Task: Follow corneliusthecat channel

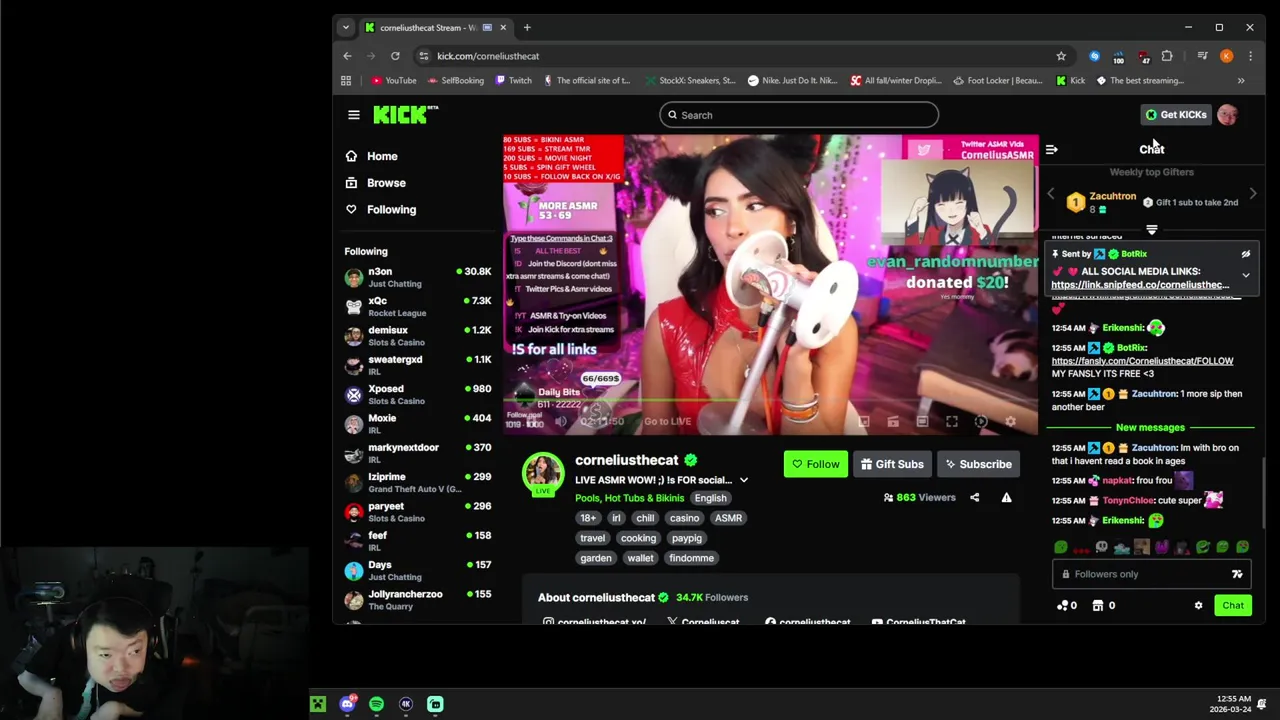Action: click(x=815, y=464)
